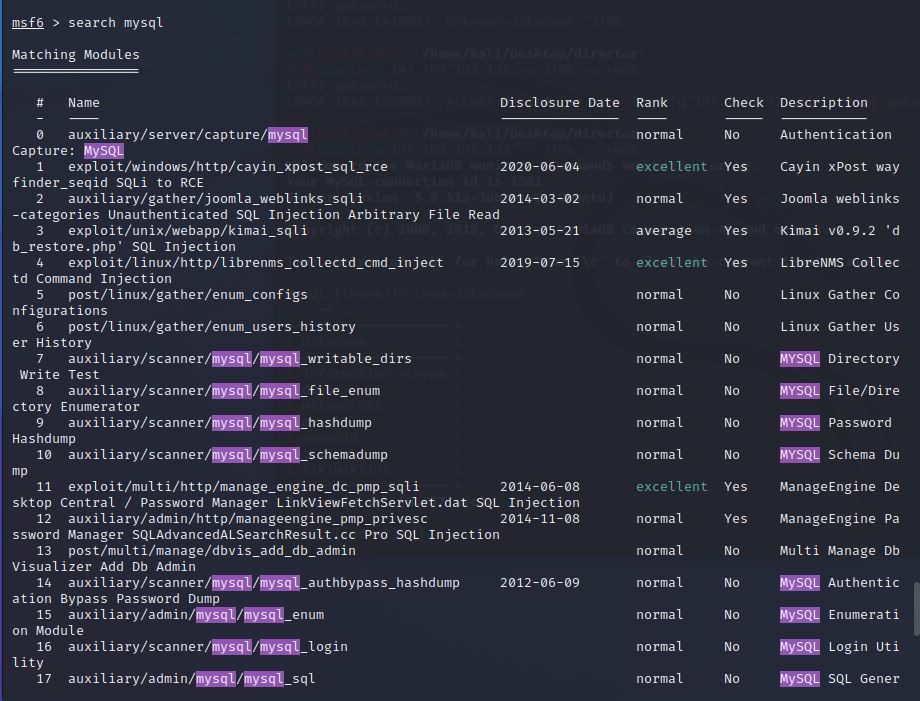Click disclosure date 2013-05-21
920x701 pixels.
point(540,231)
